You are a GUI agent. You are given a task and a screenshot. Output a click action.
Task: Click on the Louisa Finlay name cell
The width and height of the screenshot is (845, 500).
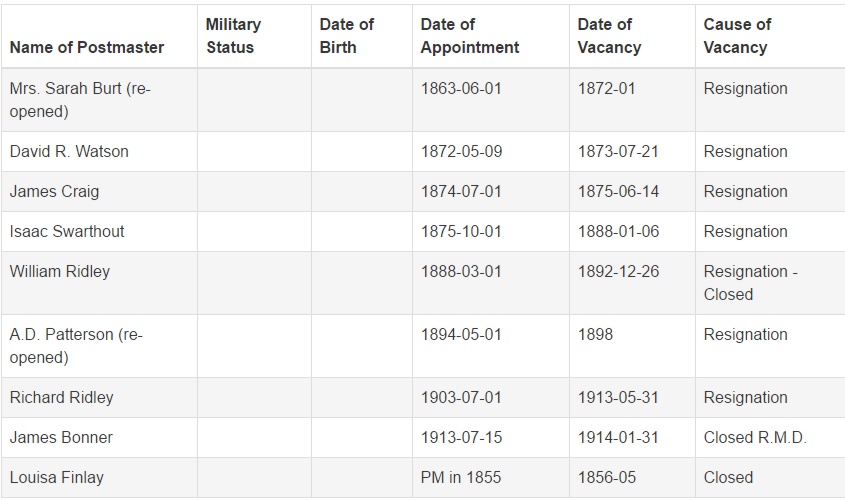coord(56,478)
